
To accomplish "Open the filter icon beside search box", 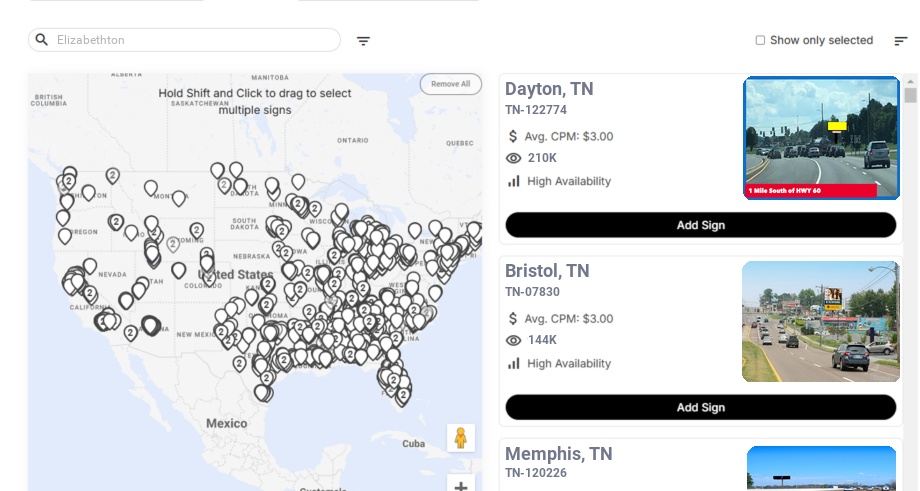I will [363, 41].
